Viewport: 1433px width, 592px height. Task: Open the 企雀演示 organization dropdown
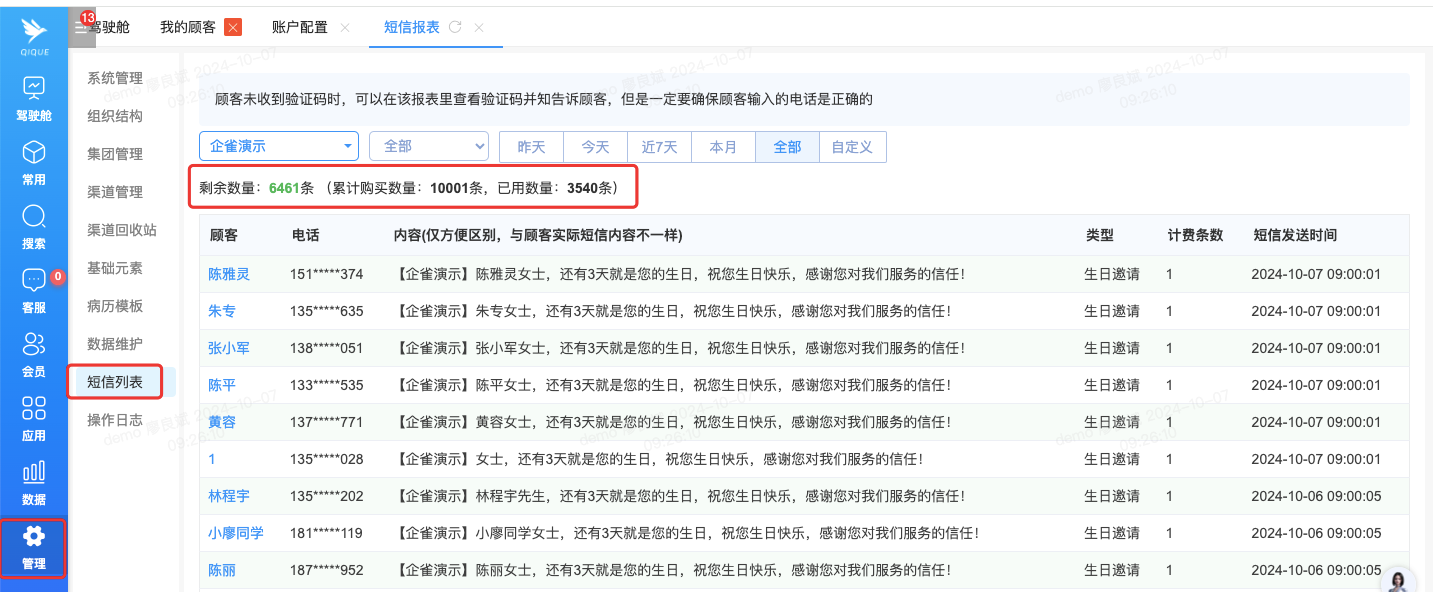pyautogui.click(x=279, y=146)
